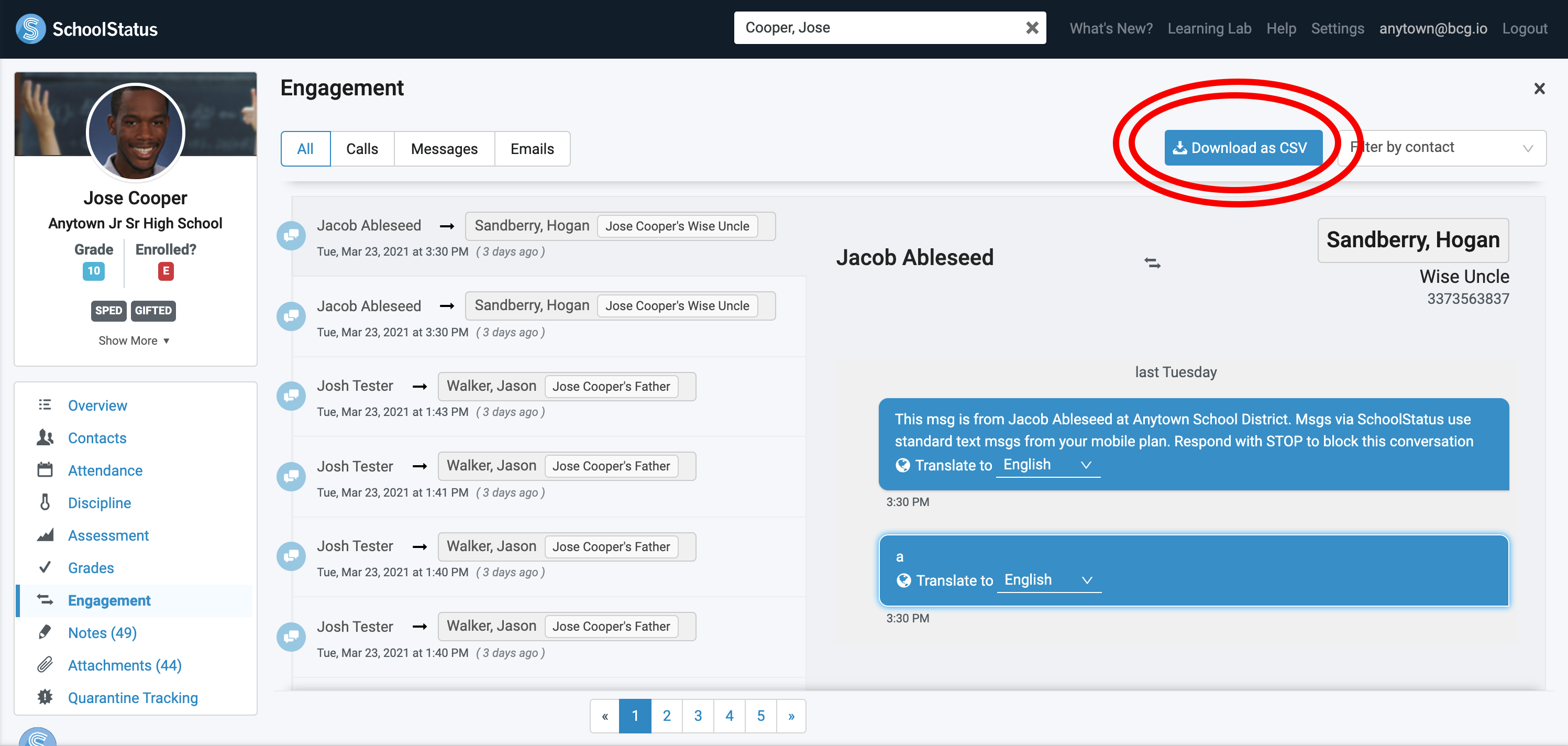Open Notes (49)
Screen dimensions: 1568x746
[102, 632]
